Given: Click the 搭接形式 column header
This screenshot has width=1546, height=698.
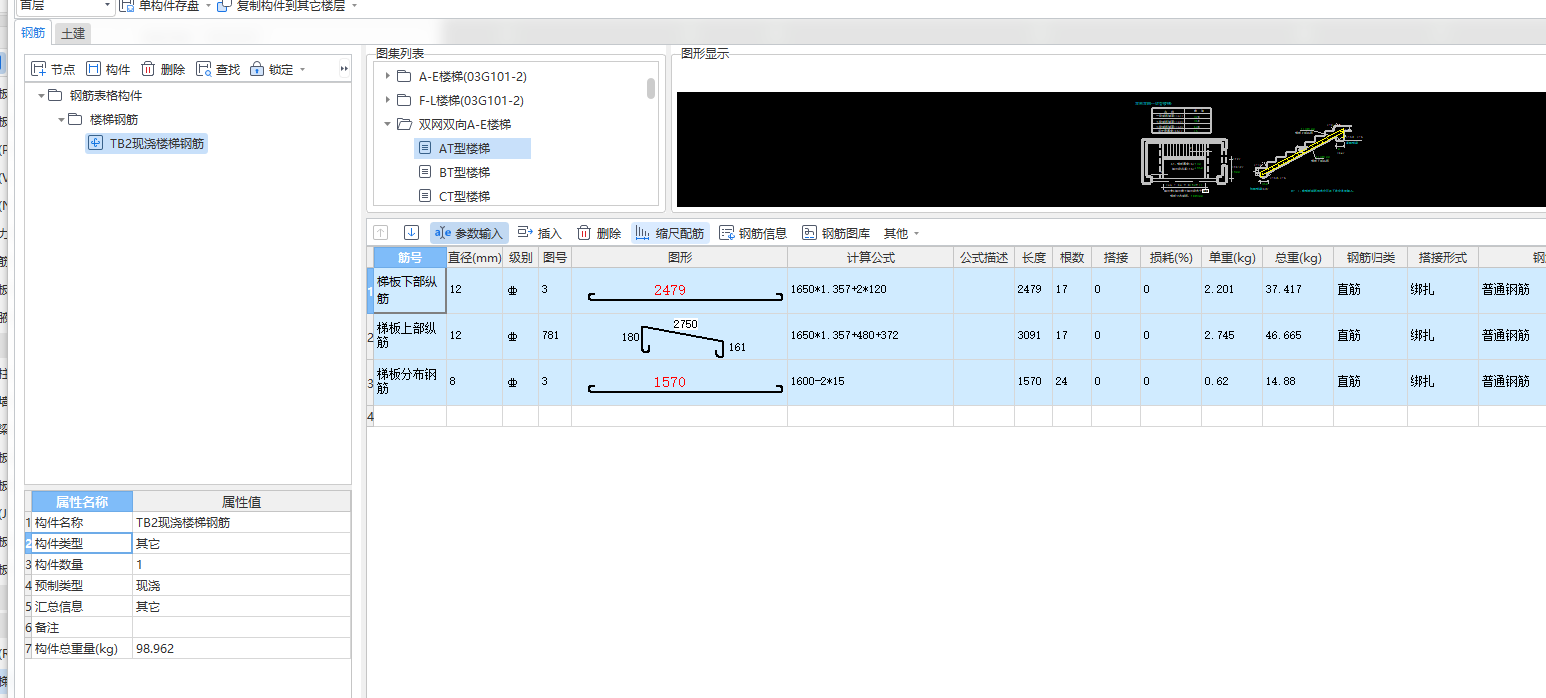Looking at the screenshot, I should click(1442, 257).
